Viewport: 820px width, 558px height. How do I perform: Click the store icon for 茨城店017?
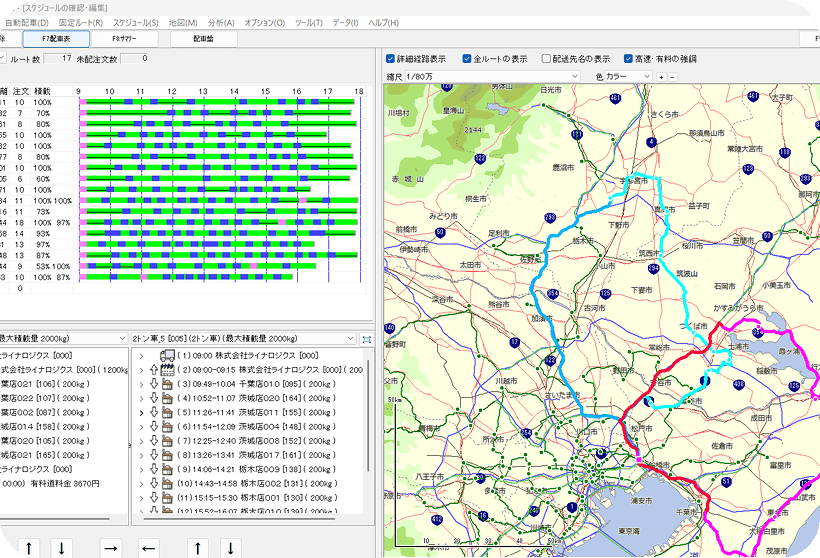(167, 455)
